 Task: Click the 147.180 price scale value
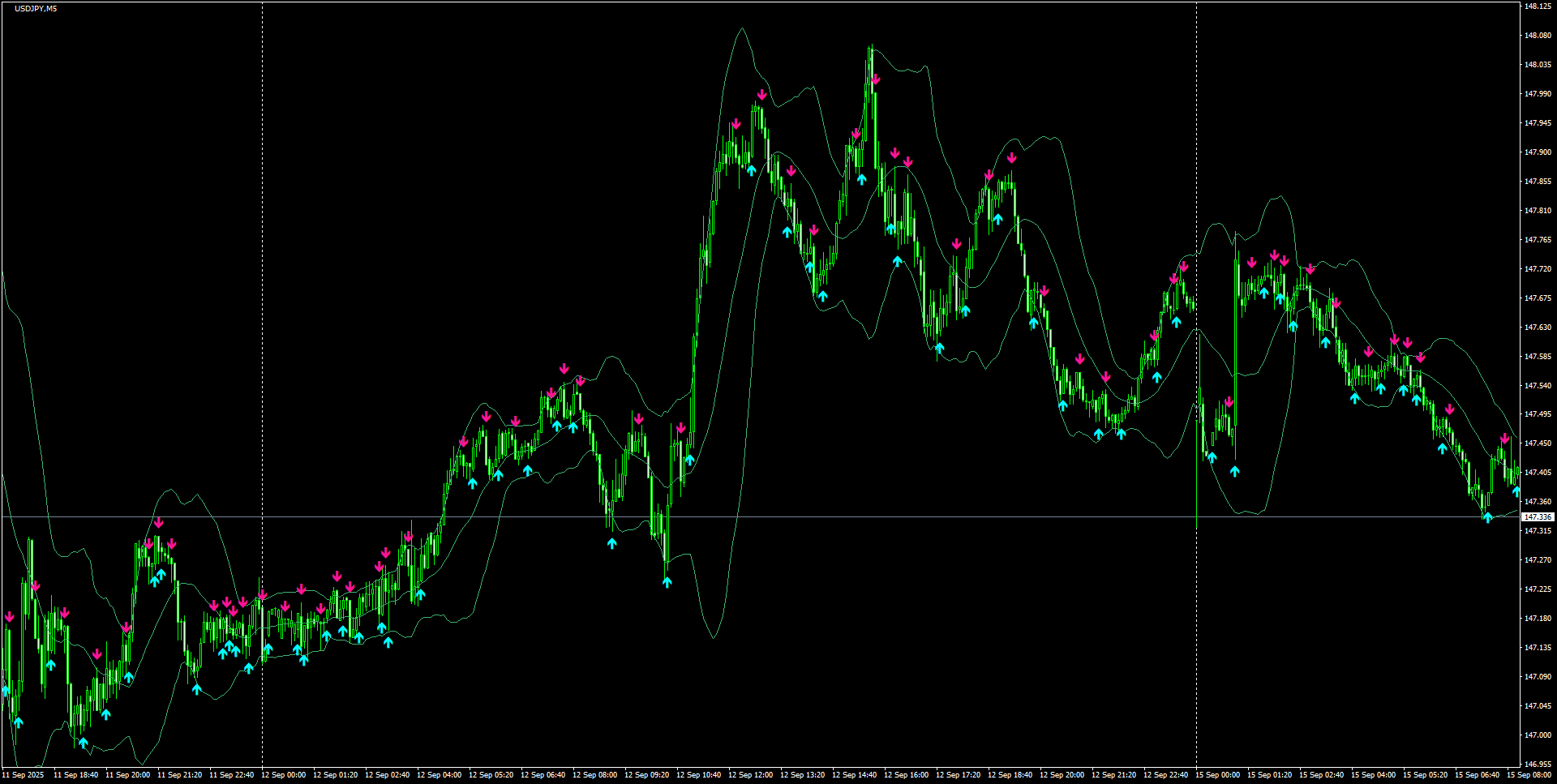pos(1538,619)
